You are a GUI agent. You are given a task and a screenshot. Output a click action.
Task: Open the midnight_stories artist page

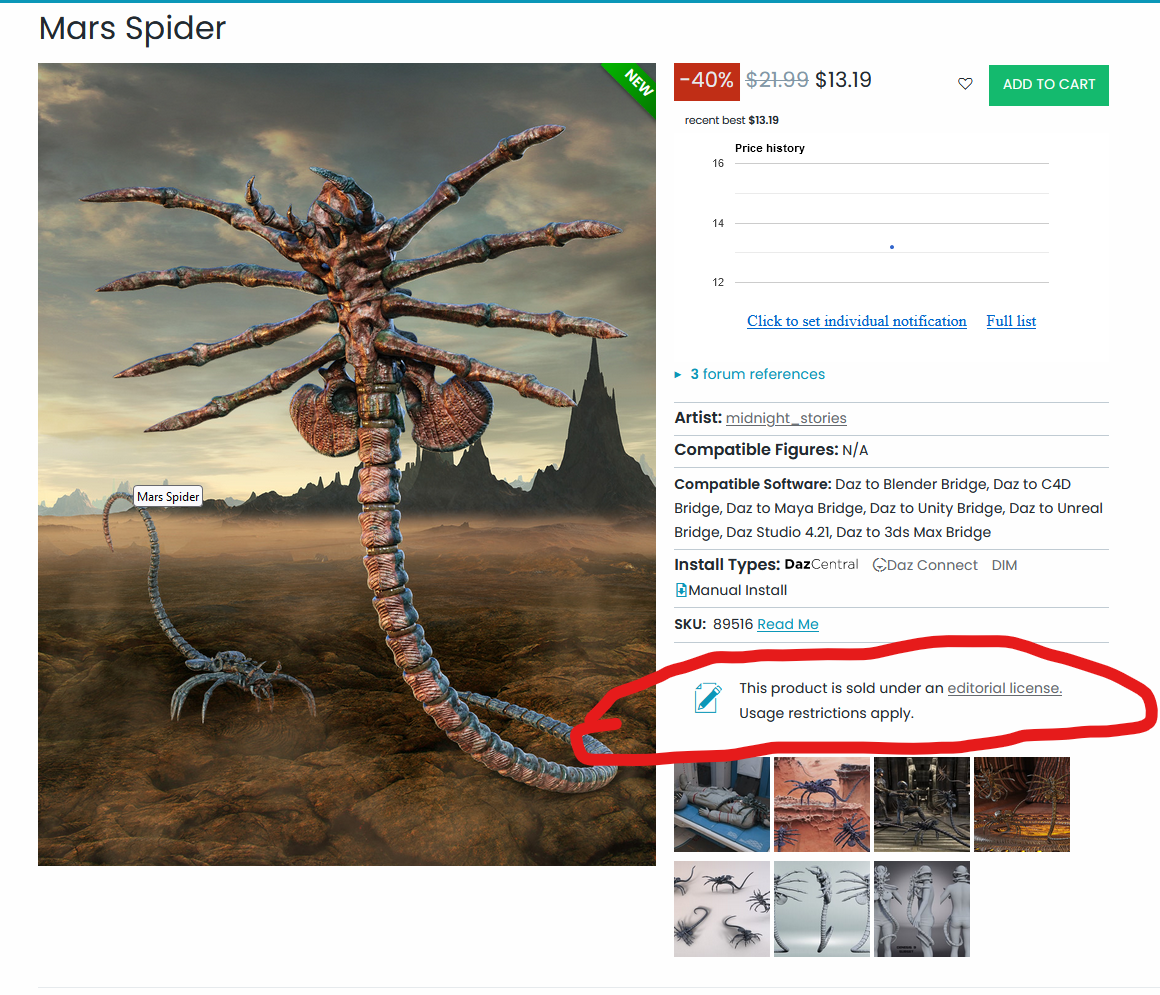click(786, 418)
